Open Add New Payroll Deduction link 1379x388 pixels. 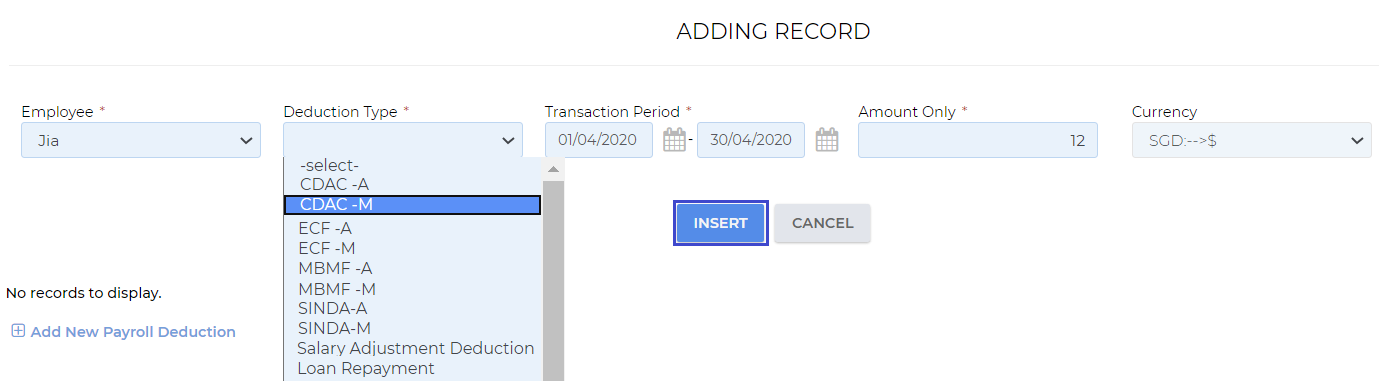tap(133, 331)
